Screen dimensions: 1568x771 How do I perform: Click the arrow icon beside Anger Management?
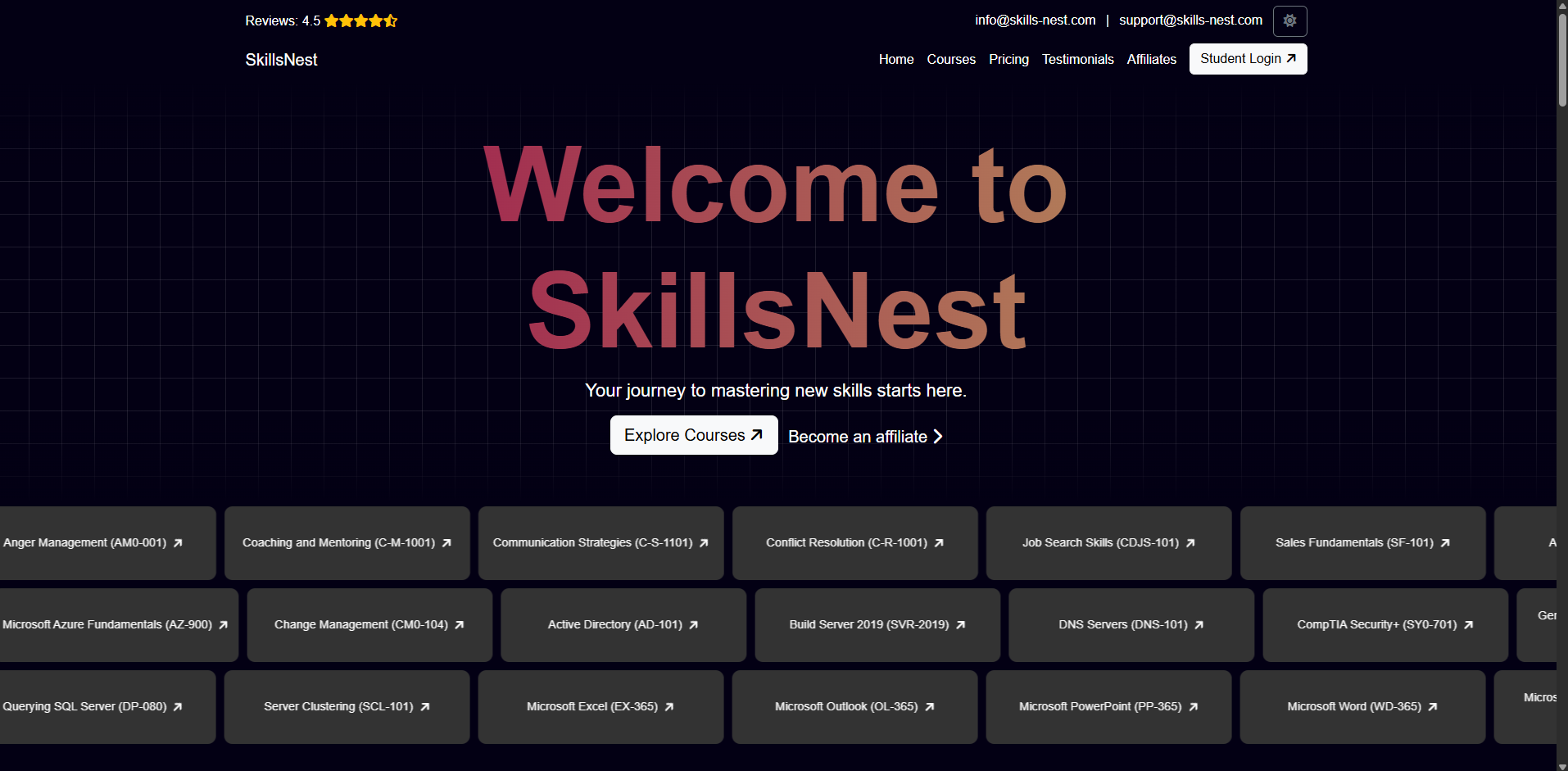click(x=178, y=542)
